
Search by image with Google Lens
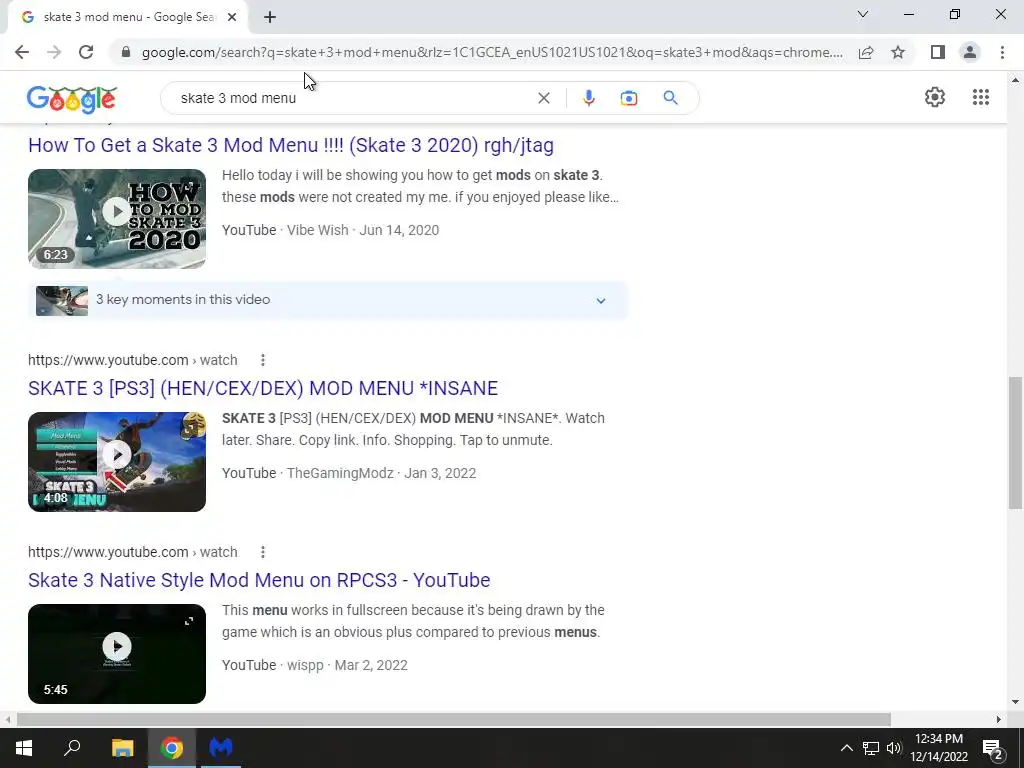click(628, 98)
